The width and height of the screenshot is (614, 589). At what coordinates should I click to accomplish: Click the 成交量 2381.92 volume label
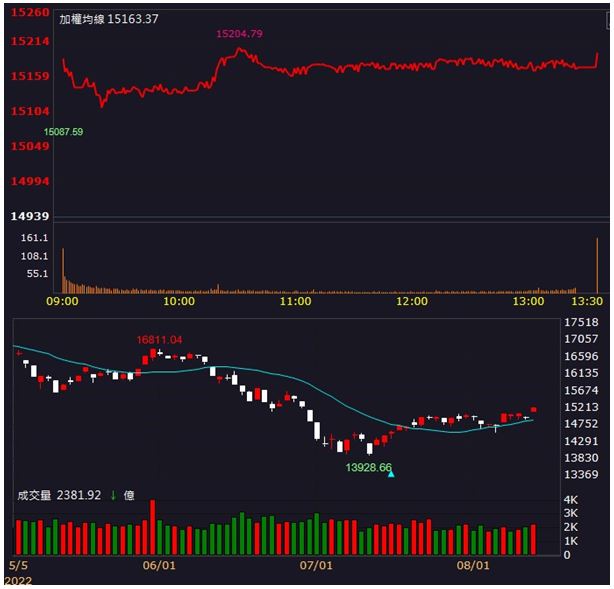[60, 495]
